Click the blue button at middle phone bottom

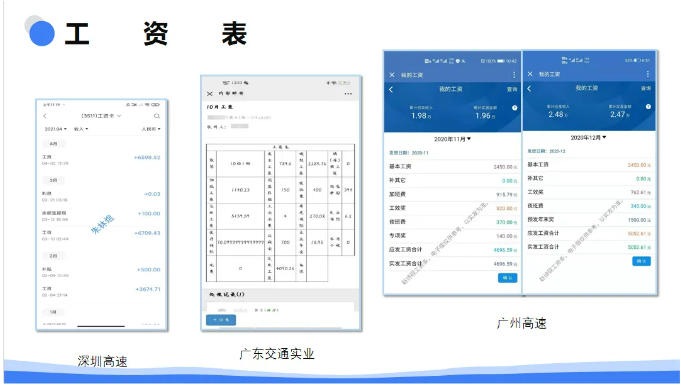pyautogui.click(x=221, y=320)
